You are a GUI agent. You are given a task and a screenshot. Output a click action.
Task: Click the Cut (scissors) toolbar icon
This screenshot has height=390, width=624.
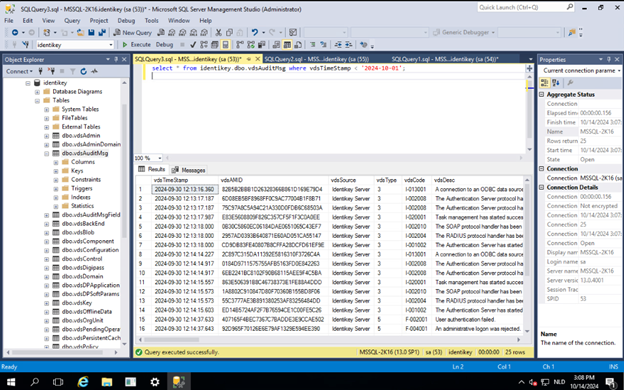218,33
